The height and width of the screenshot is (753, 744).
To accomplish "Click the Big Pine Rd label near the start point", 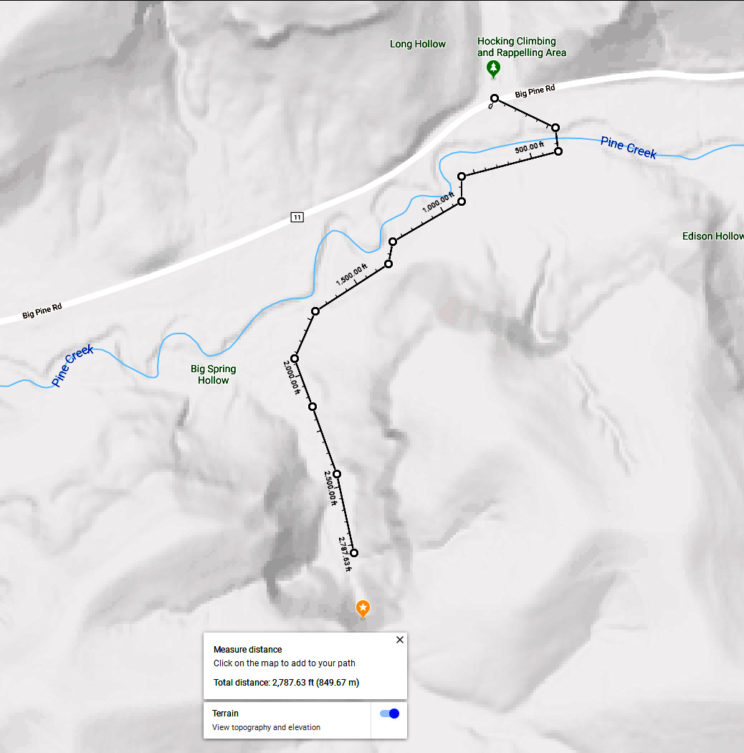I will click(535, 91).
